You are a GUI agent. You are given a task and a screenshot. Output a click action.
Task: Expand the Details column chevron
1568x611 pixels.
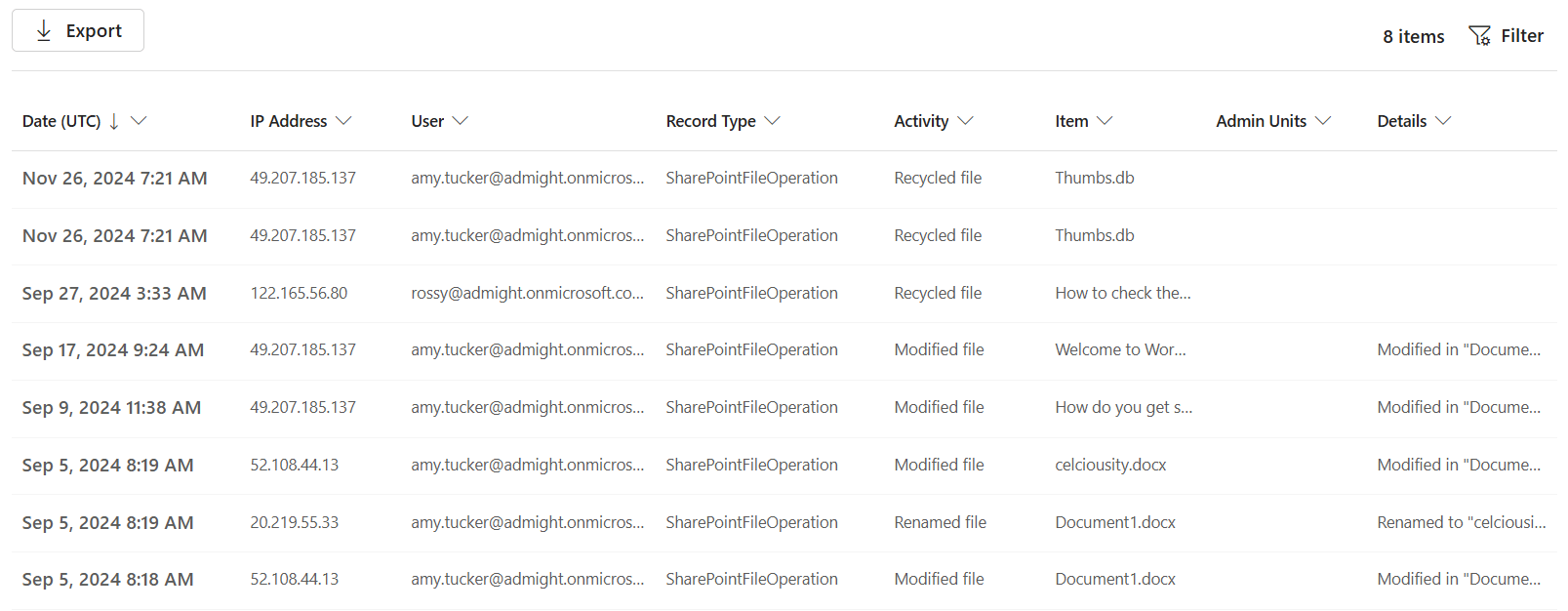pos(1443,121)
